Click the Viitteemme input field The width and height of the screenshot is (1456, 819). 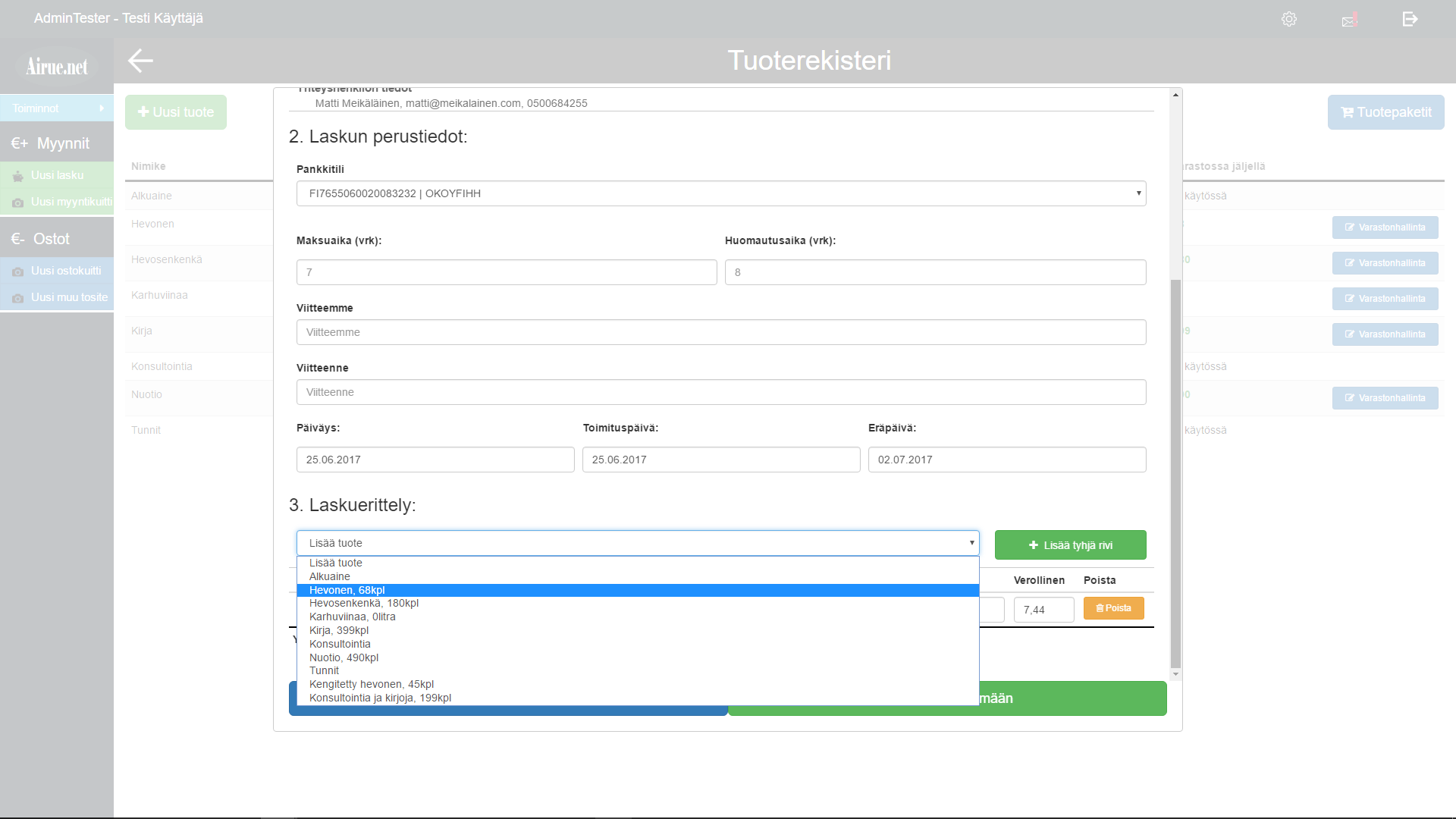[720, 332]
